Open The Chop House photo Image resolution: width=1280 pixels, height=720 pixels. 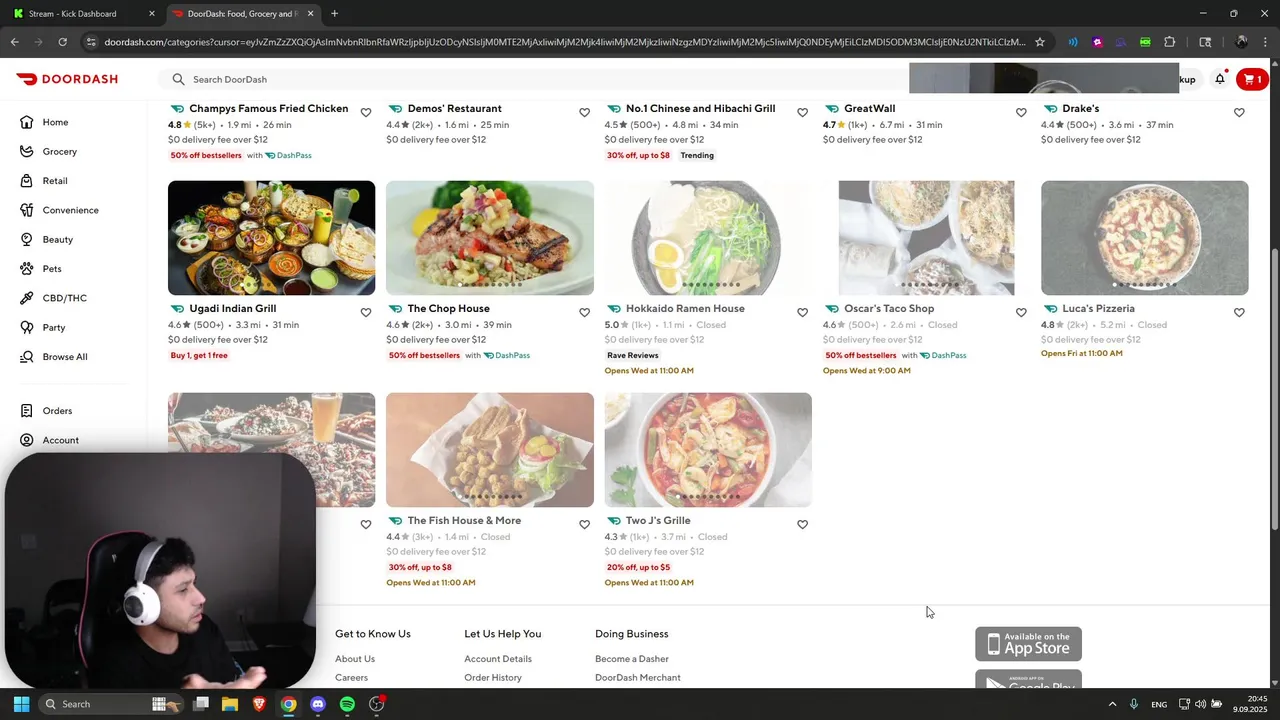tap(490, 238)
